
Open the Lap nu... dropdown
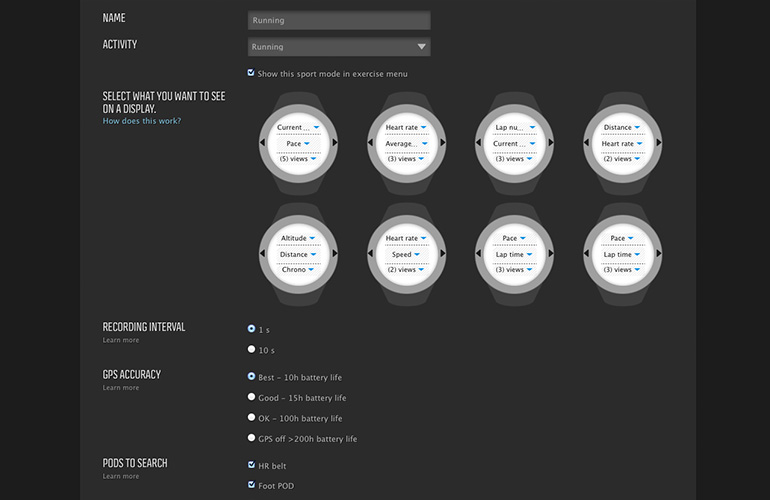[515, 127]
